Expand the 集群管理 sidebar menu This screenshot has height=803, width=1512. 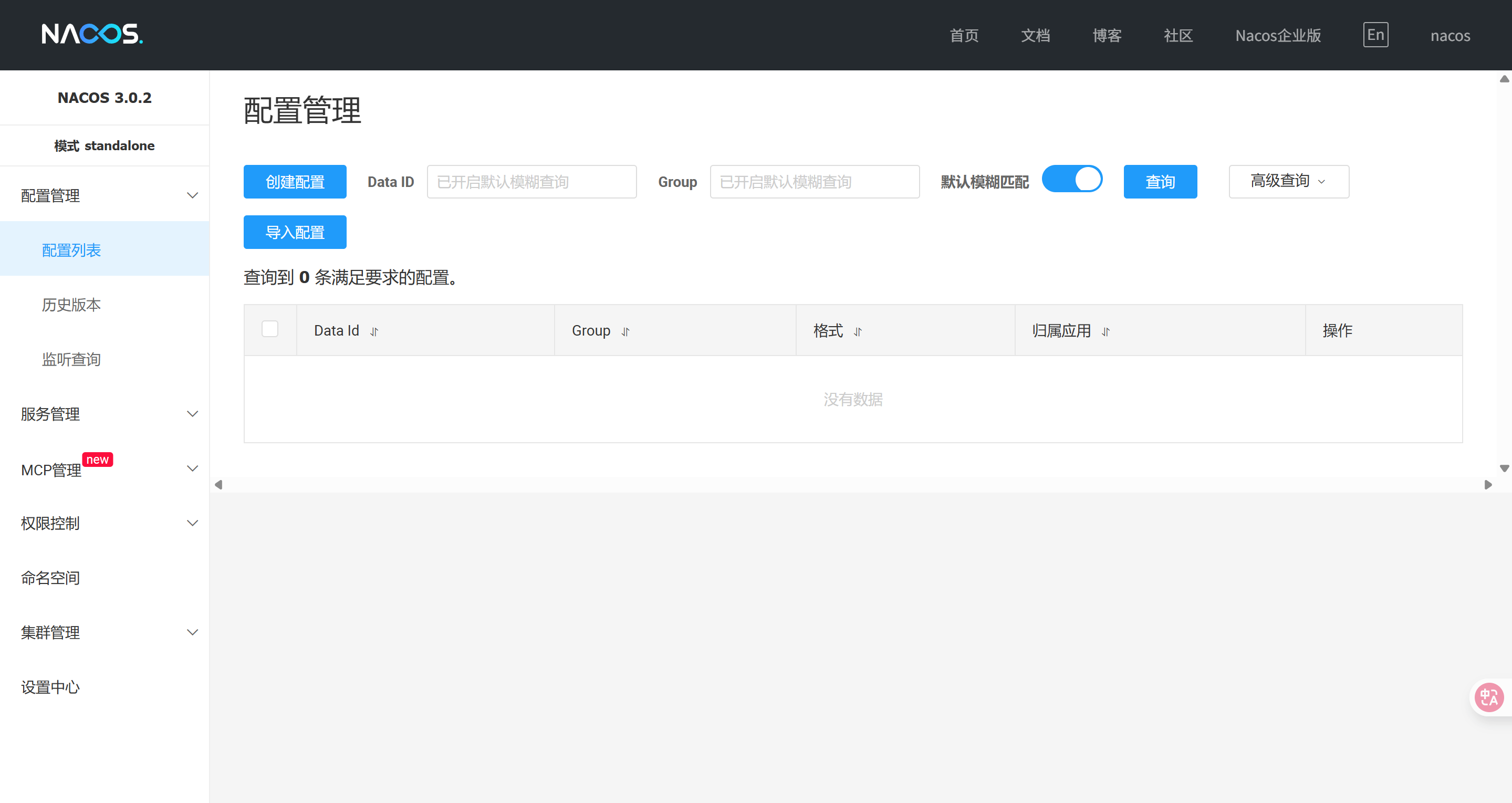tap(105, 632)
